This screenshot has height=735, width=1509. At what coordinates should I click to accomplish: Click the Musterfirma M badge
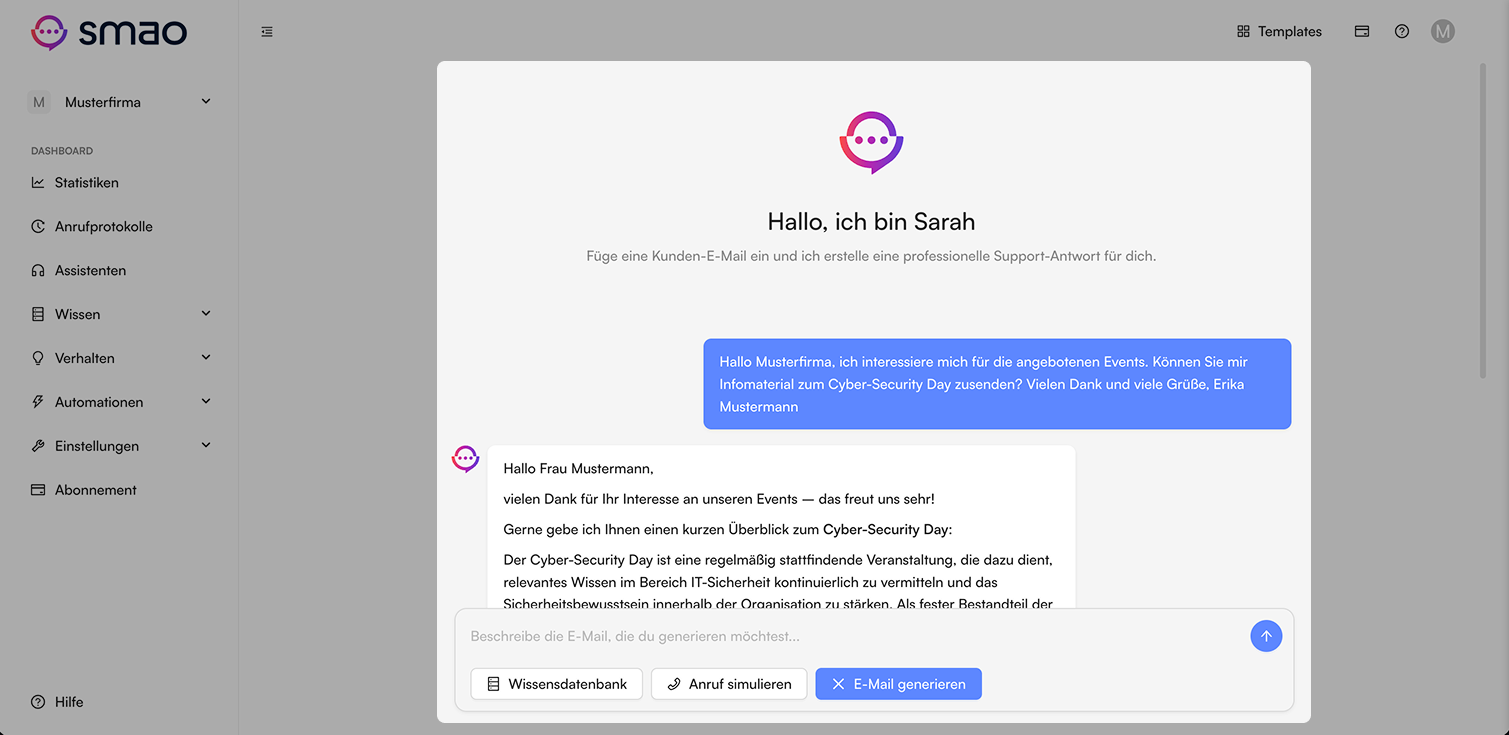click(39, 102)
